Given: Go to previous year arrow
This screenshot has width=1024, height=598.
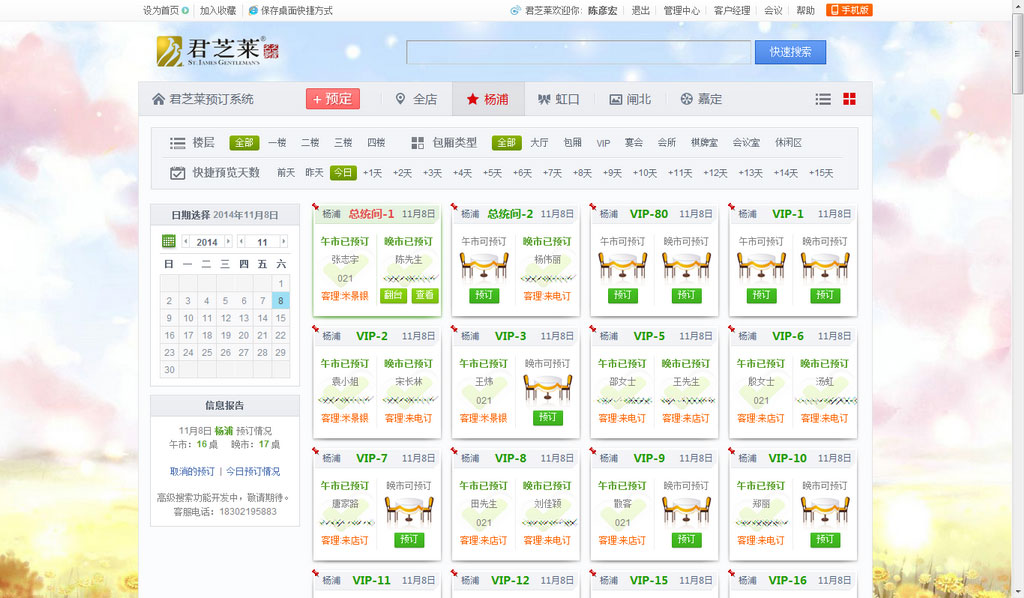Looking at the screenshot, I should click(x=185, y=242).
